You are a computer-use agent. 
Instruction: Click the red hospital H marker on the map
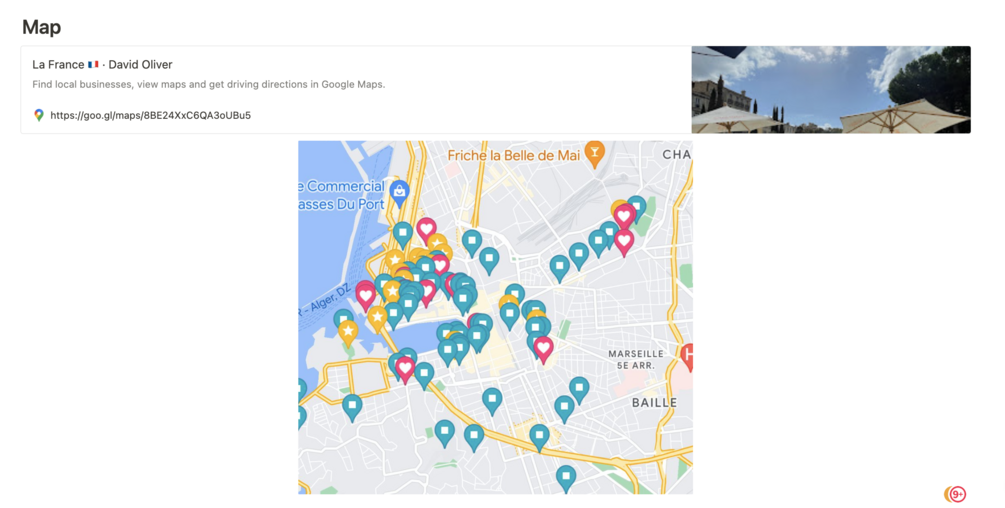pos(687,355)
